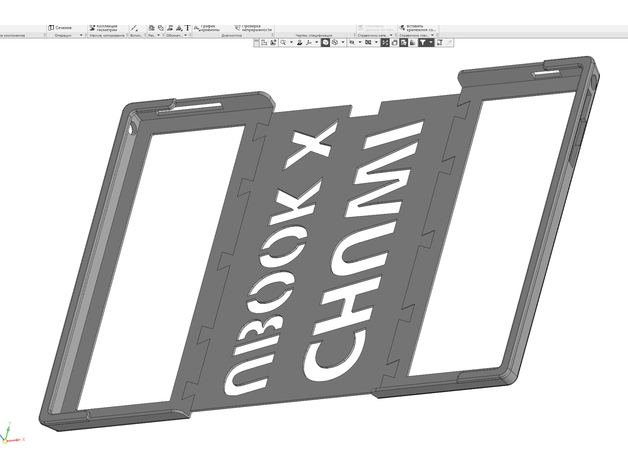628x472 pixels.
Task: Click the Сечение section tool
Action: click(x=65, y=27)
